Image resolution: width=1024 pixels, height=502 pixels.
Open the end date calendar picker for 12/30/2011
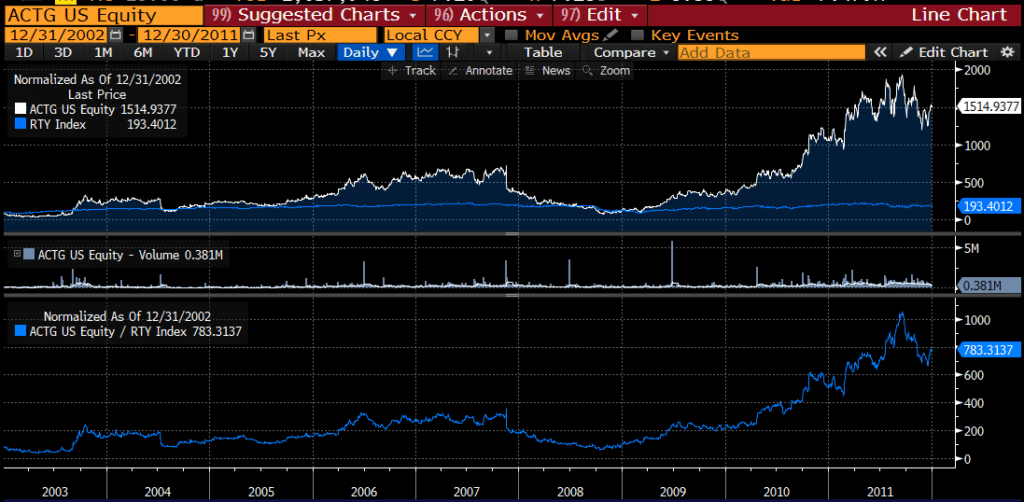point(248,35)
